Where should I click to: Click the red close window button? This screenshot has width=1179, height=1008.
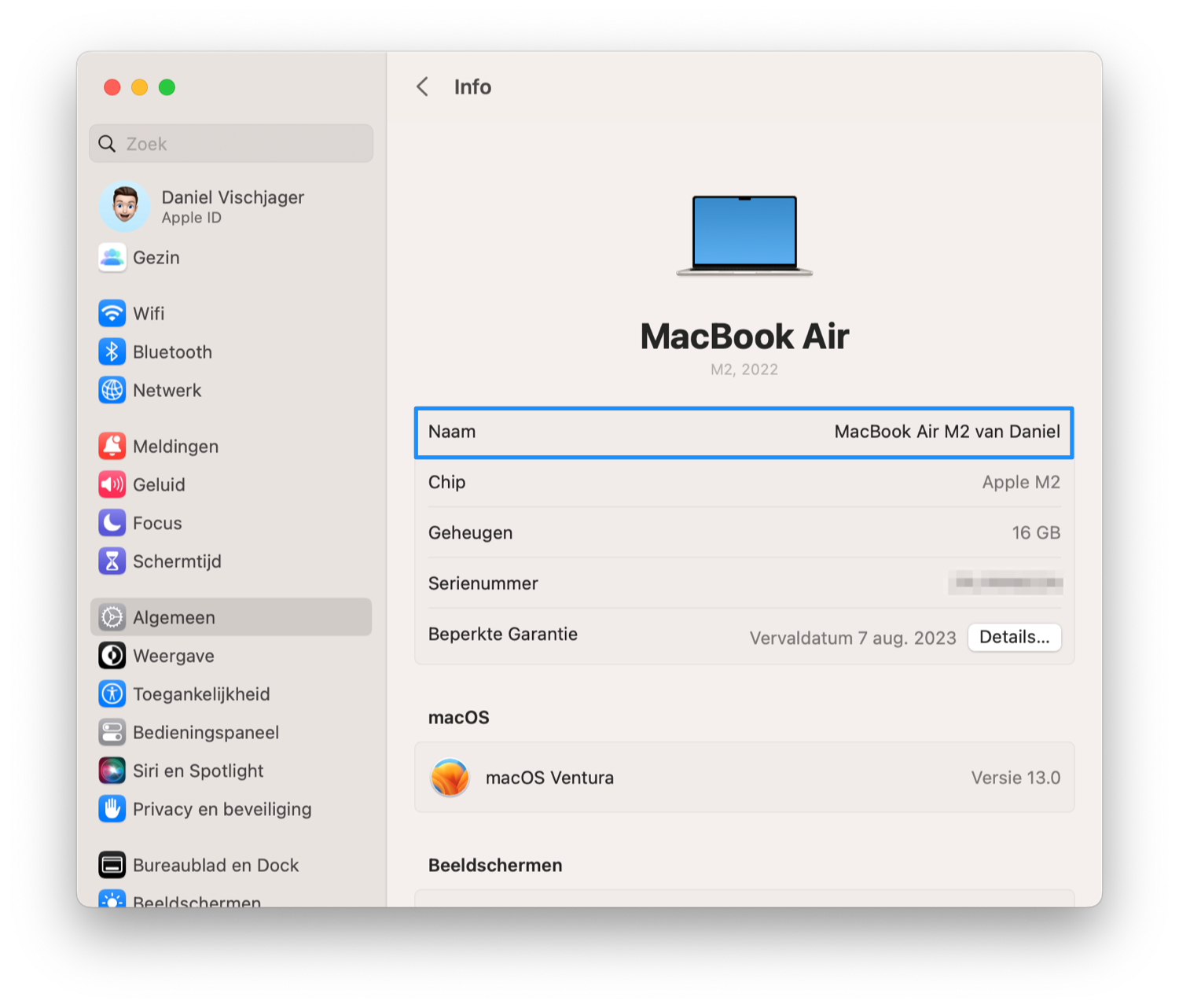pyautogui.click(x=112, y=87)
